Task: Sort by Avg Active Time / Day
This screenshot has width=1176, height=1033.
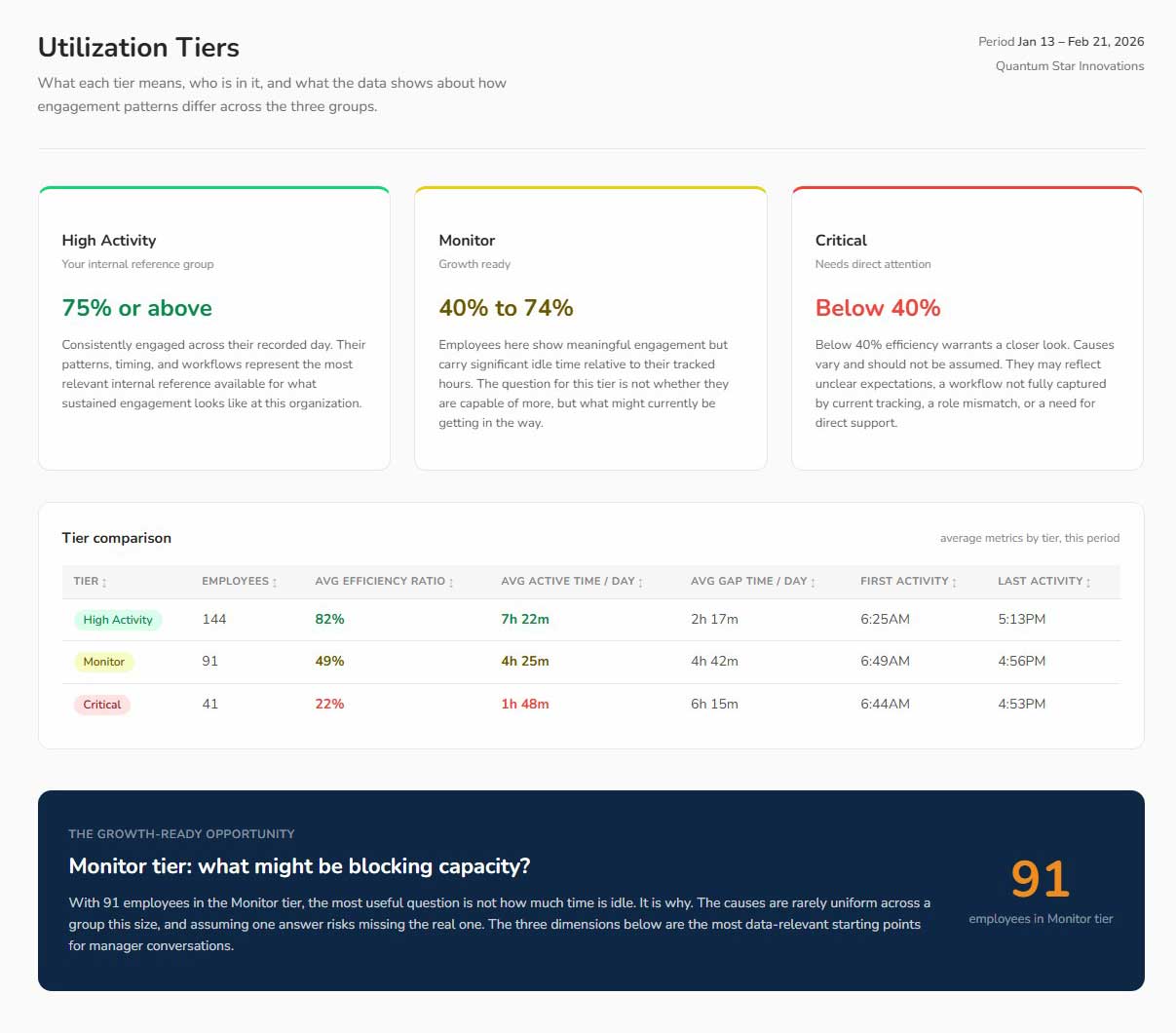Action: pos(572,581)
